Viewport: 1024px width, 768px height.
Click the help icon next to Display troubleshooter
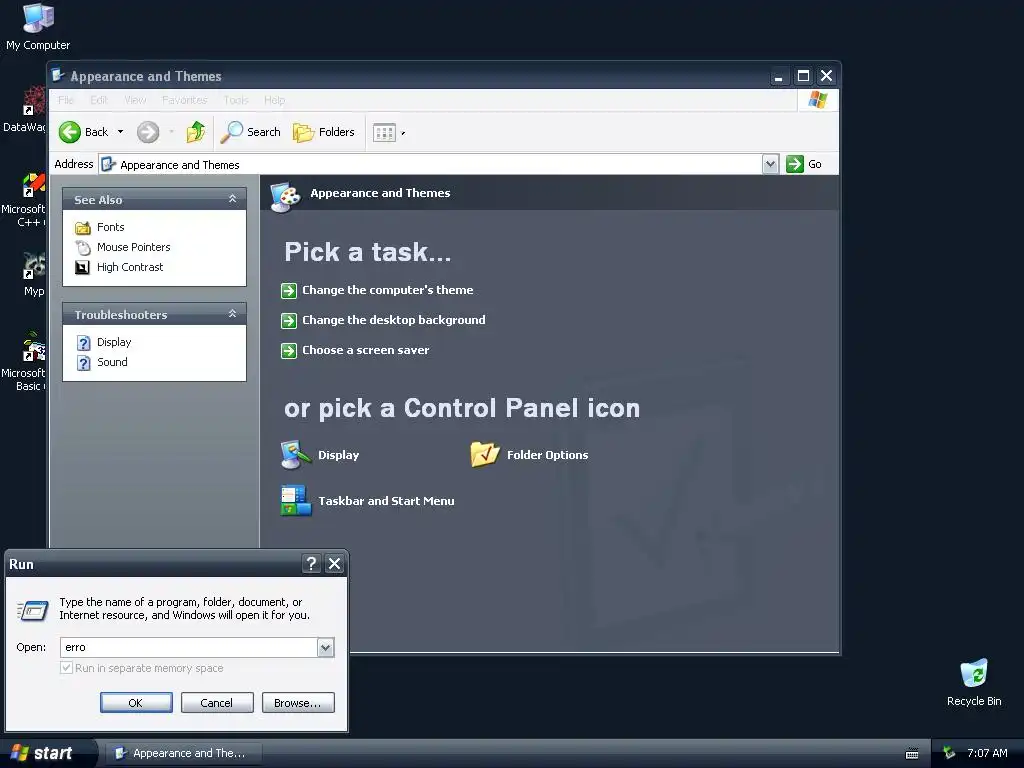84,343
